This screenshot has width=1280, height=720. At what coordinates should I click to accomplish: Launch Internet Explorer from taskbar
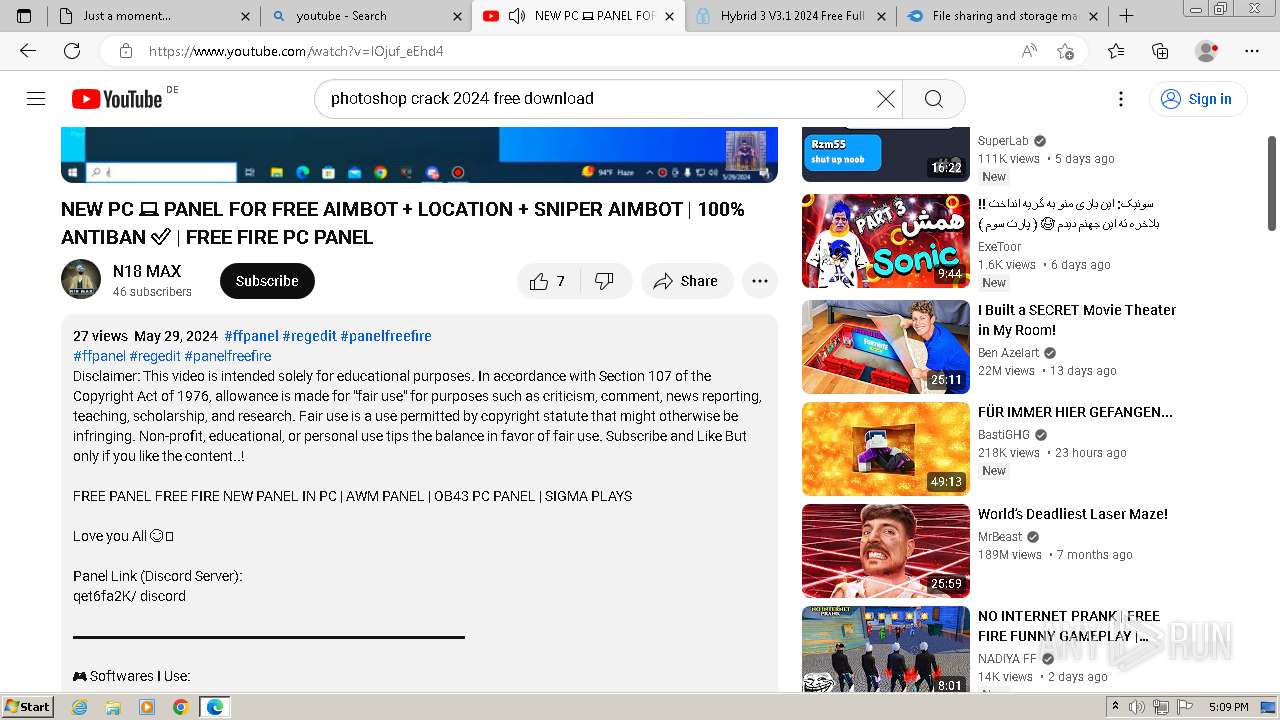[x=80, y=707]
